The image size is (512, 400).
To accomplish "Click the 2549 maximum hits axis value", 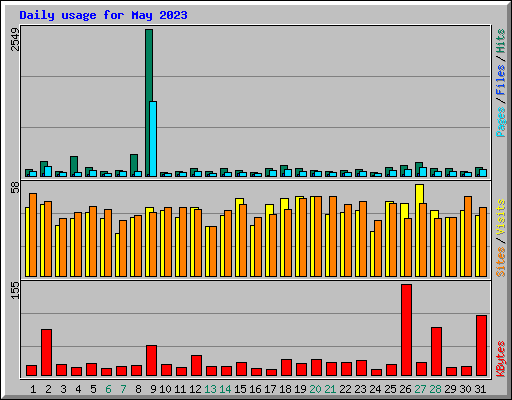I will coord(15,39).
